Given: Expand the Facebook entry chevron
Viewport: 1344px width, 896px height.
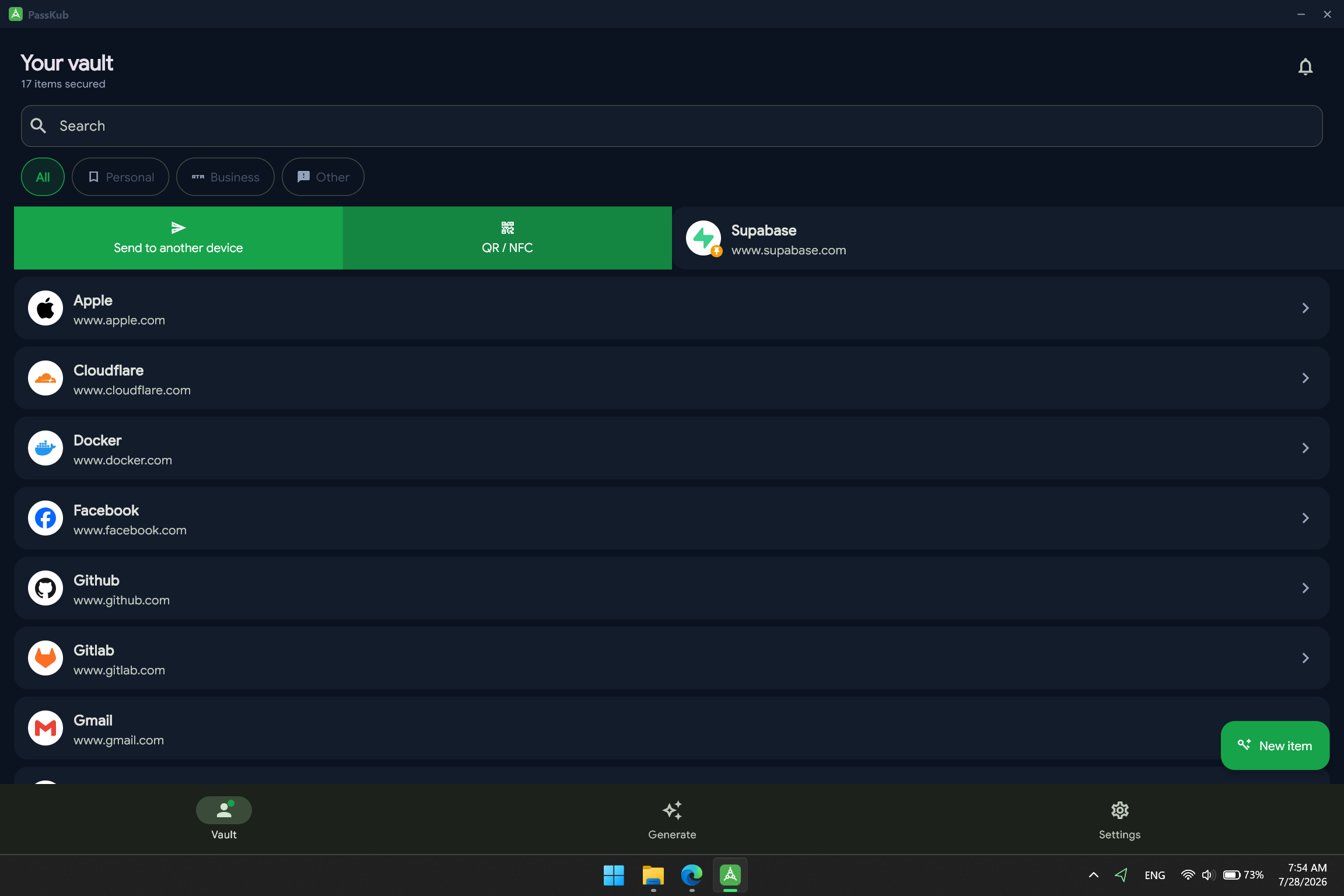Looking at the screenshot, I should [1305, 518].
